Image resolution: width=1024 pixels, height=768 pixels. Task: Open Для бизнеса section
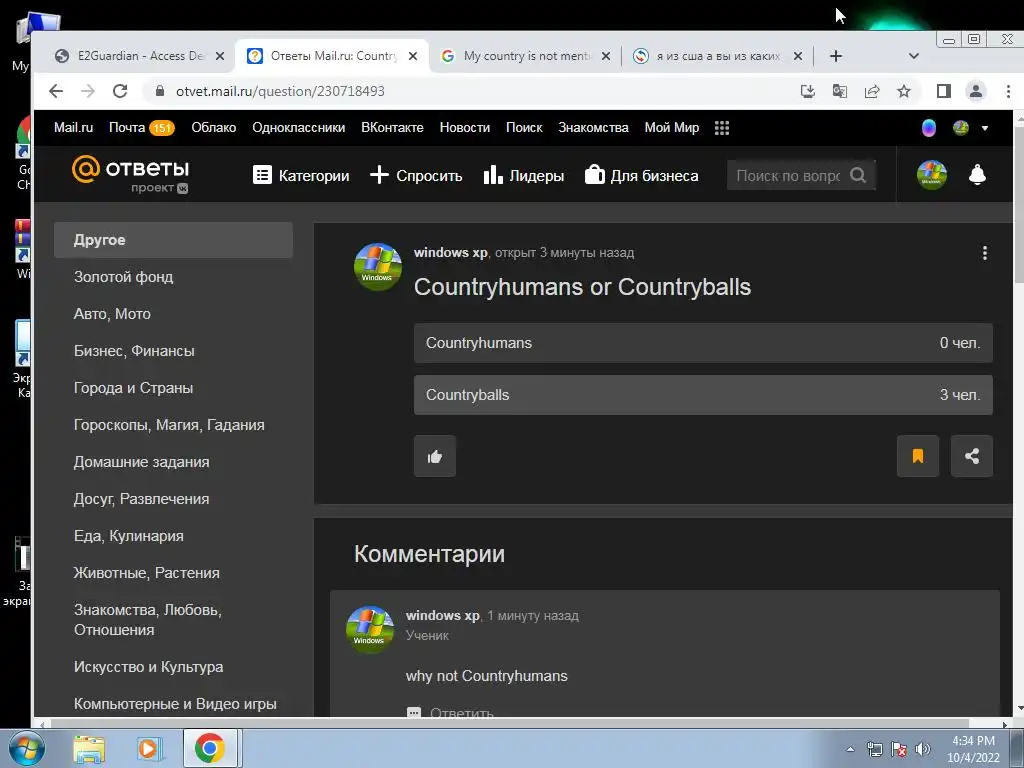point(641,175)
